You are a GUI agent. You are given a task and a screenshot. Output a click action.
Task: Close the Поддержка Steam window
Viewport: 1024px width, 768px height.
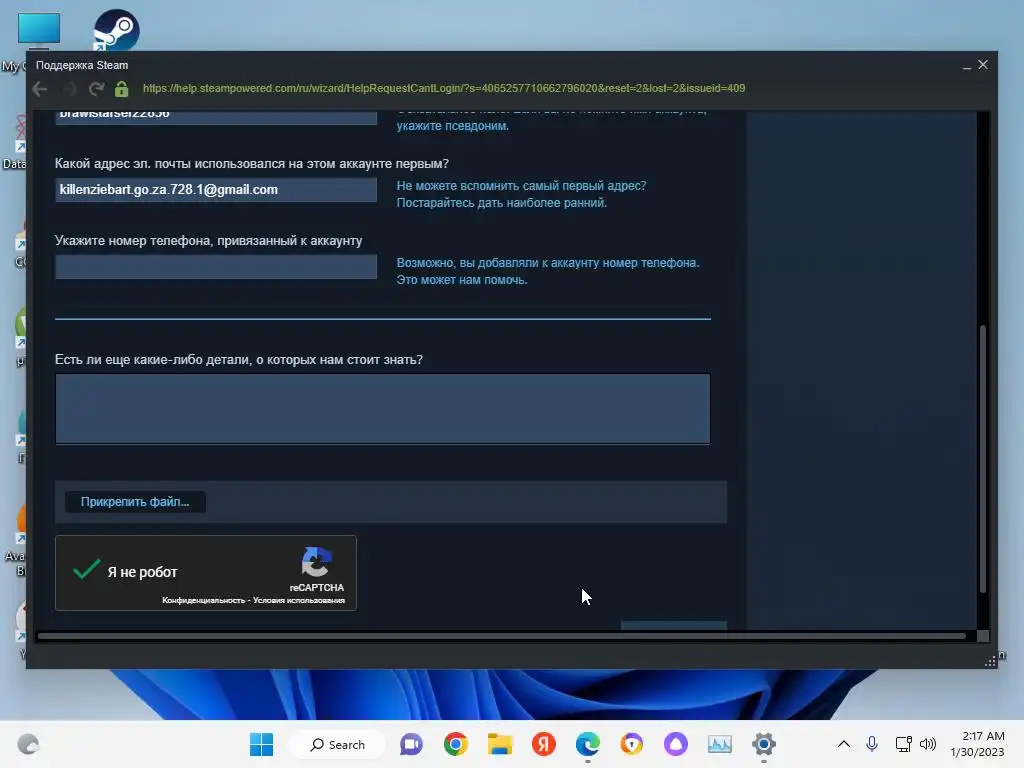[x=983, y=65]
